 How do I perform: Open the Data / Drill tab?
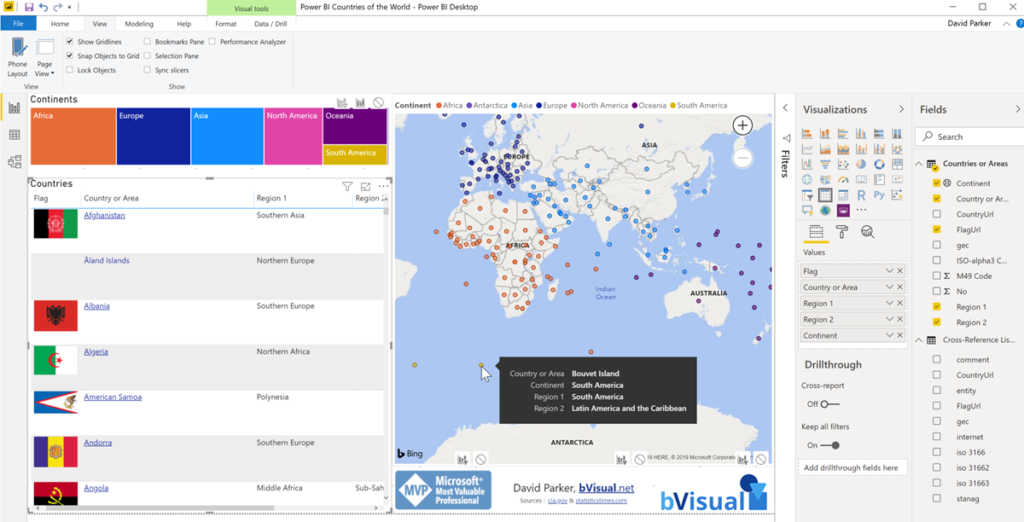(x=270, y=24)
